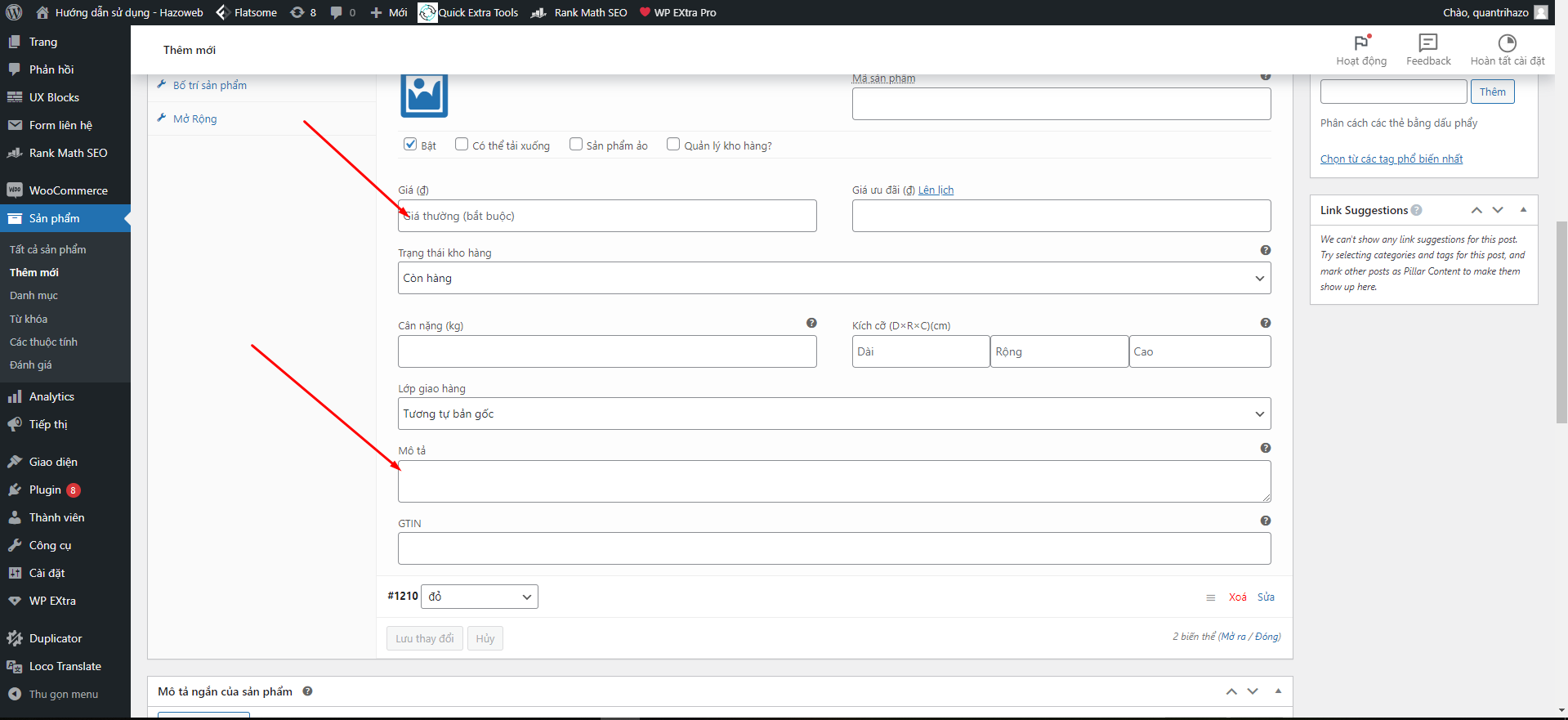Click the Giá thường price input field
The width and height of the screenshot is (1568, 720).
coord(607,216)
